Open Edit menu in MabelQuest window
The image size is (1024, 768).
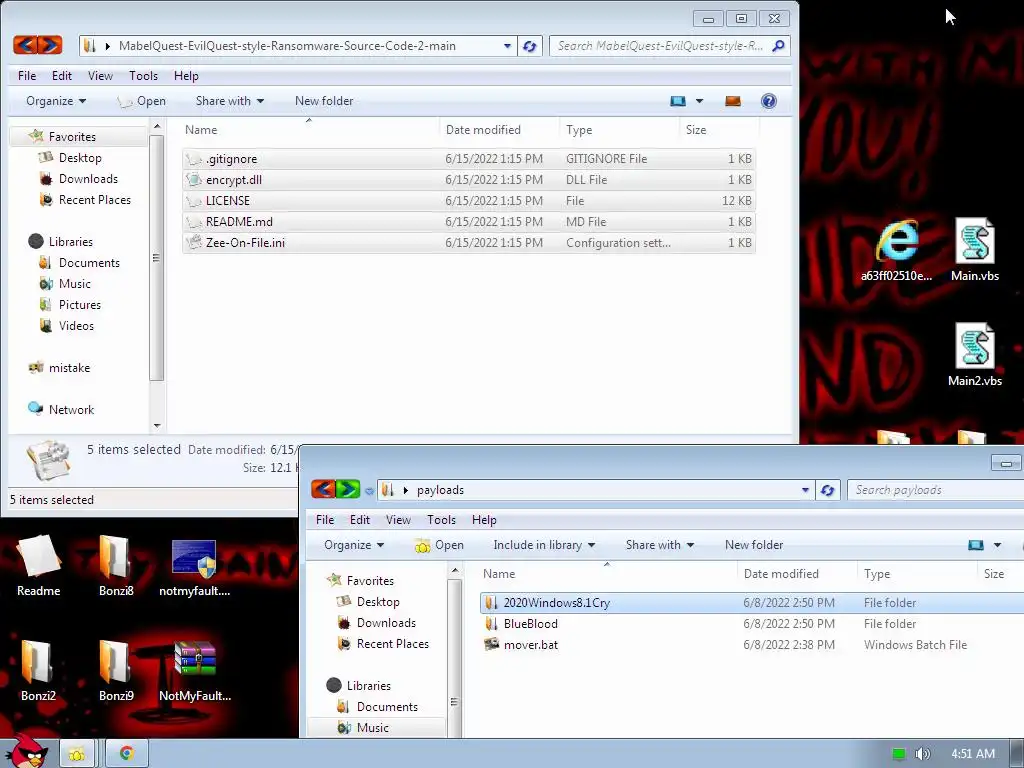(x=62, y=76)
